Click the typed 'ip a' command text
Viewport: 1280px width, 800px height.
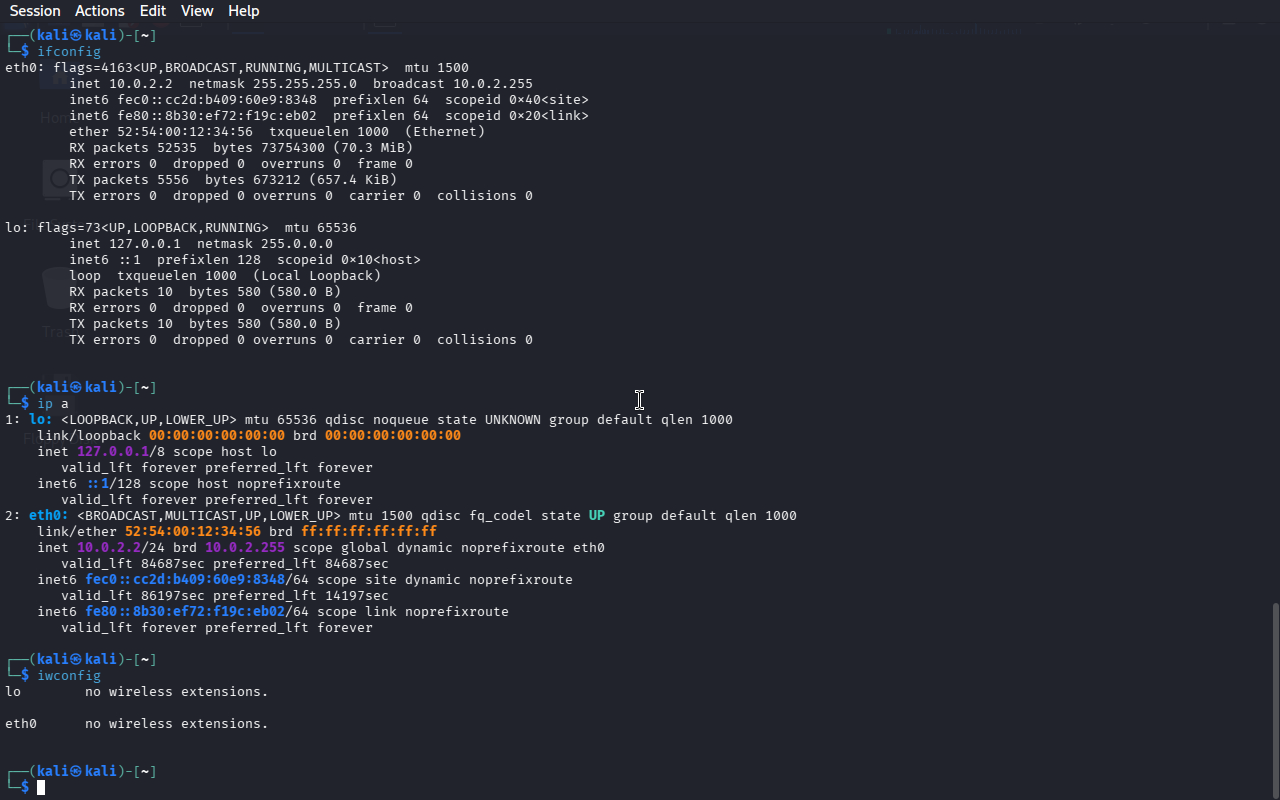[53, 404]
